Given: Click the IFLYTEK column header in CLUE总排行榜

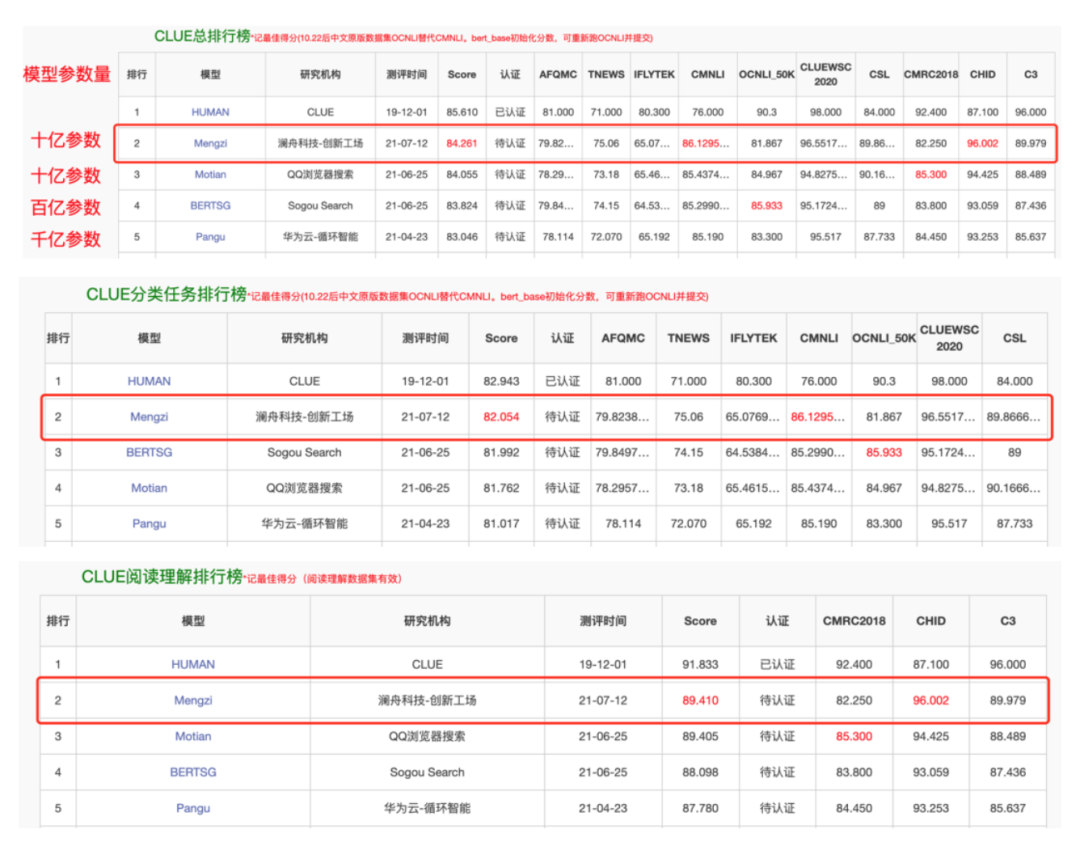Looking at the screenshot, I should click(654, 74).
